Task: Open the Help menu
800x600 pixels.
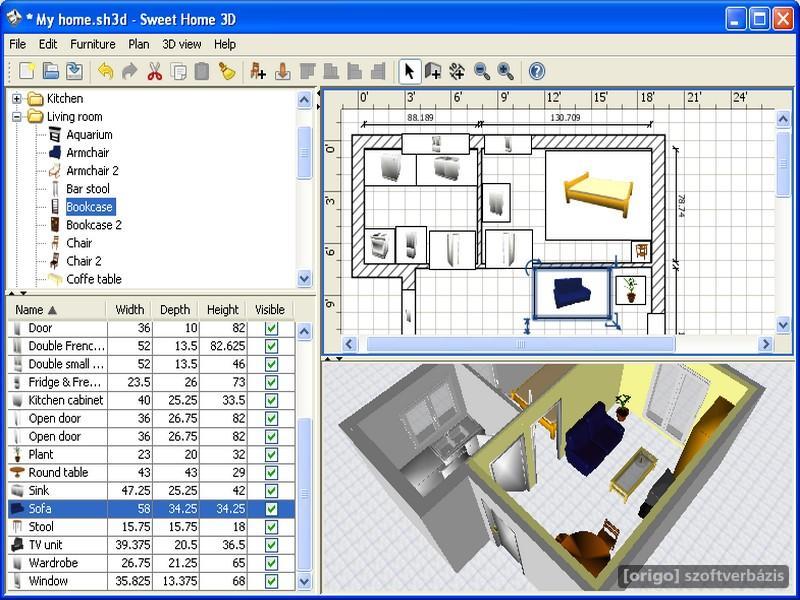Action: [224, 44]
